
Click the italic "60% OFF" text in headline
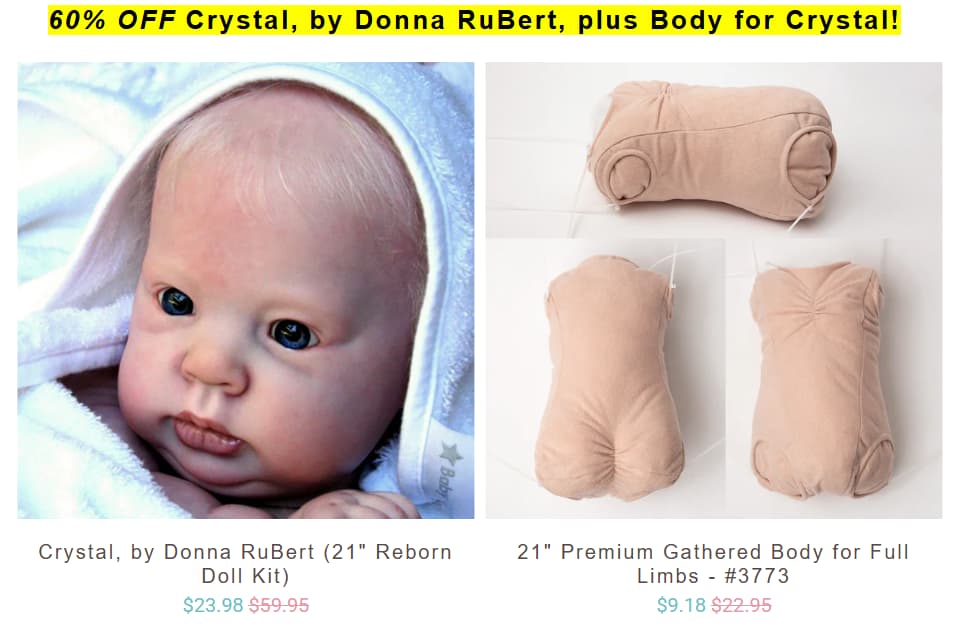click(113, 20)
